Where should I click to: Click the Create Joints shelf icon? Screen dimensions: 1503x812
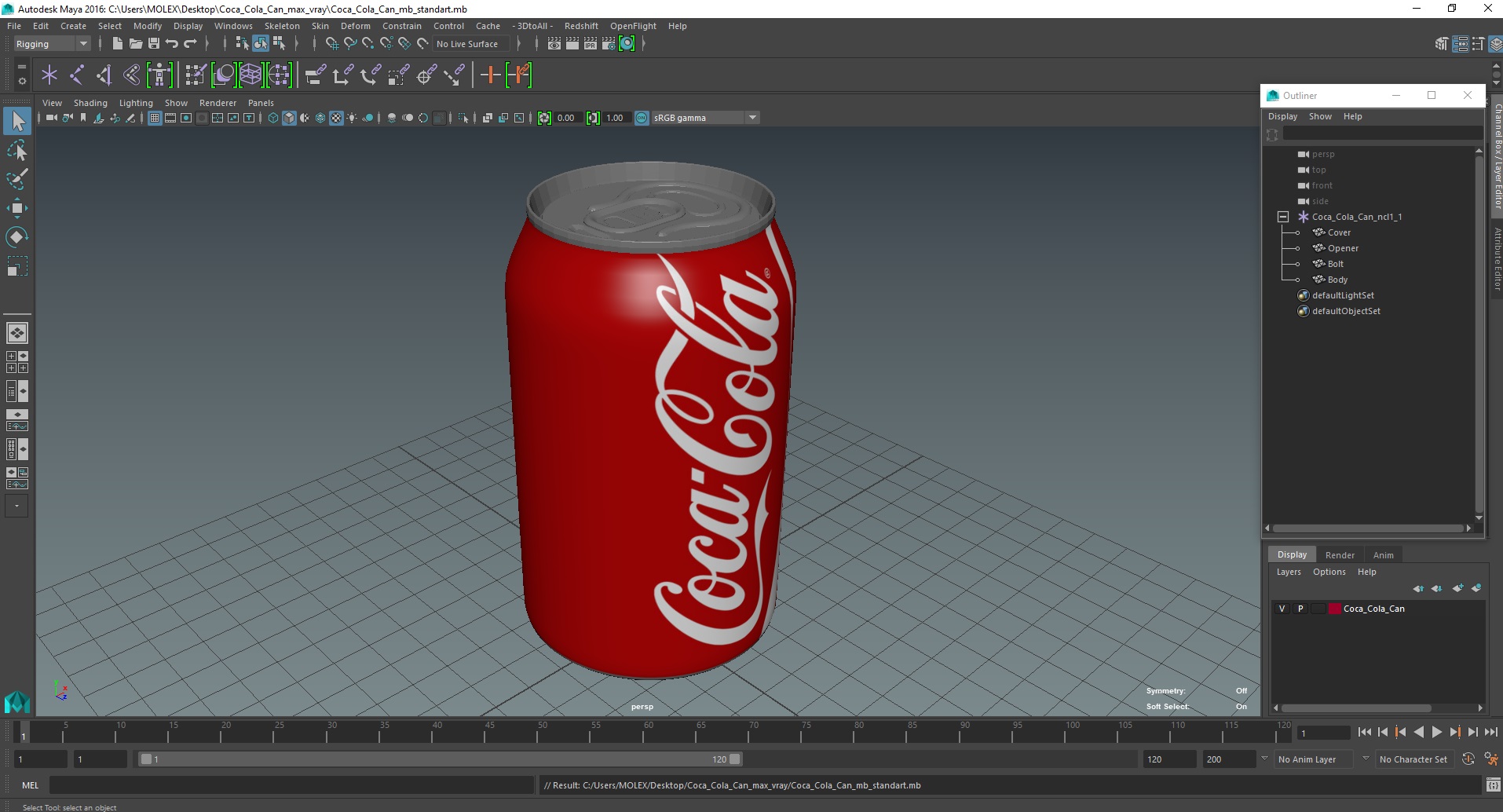point(77,75)
